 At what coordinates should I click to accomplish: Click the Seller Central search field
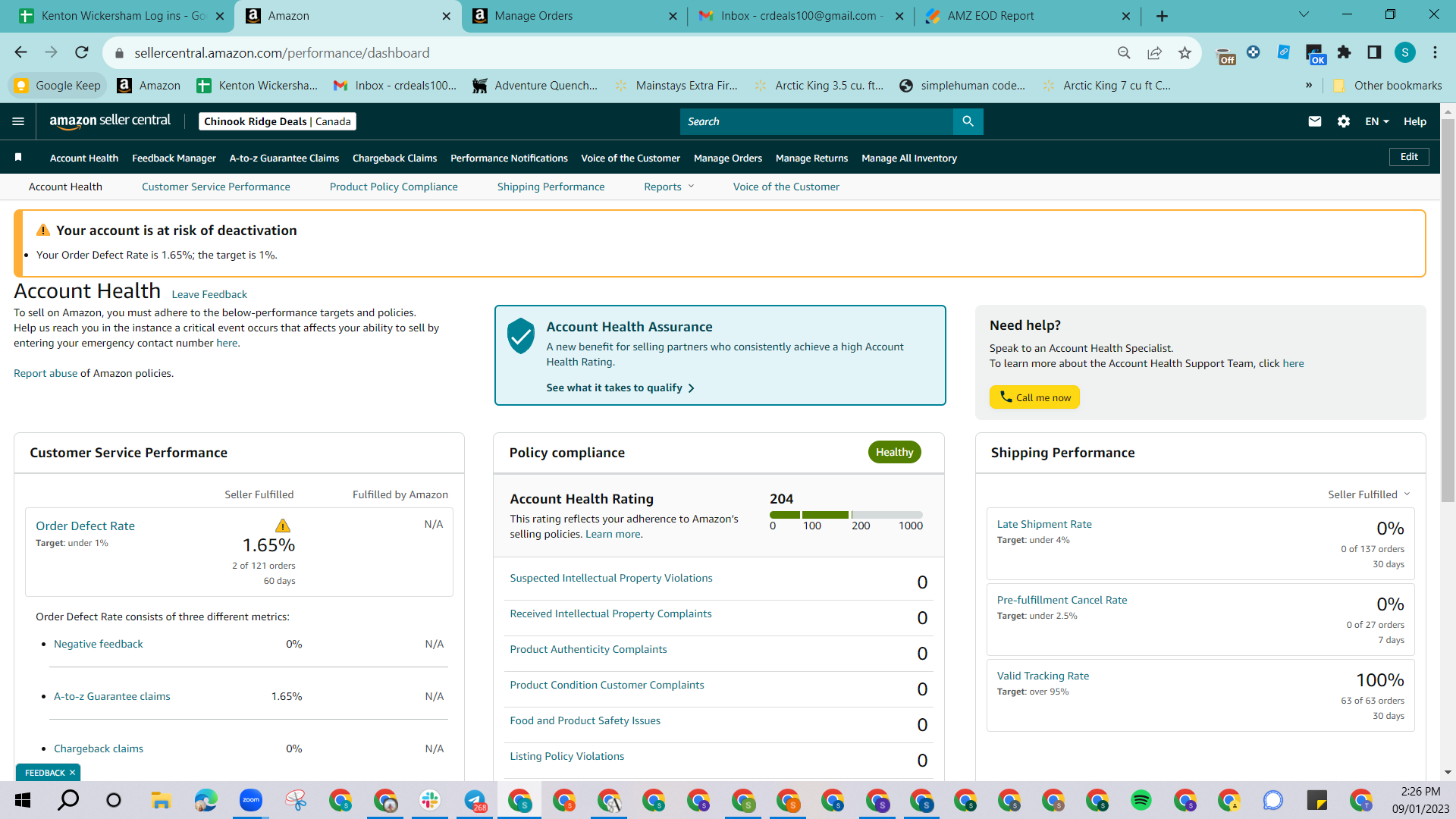click(816, 121)
